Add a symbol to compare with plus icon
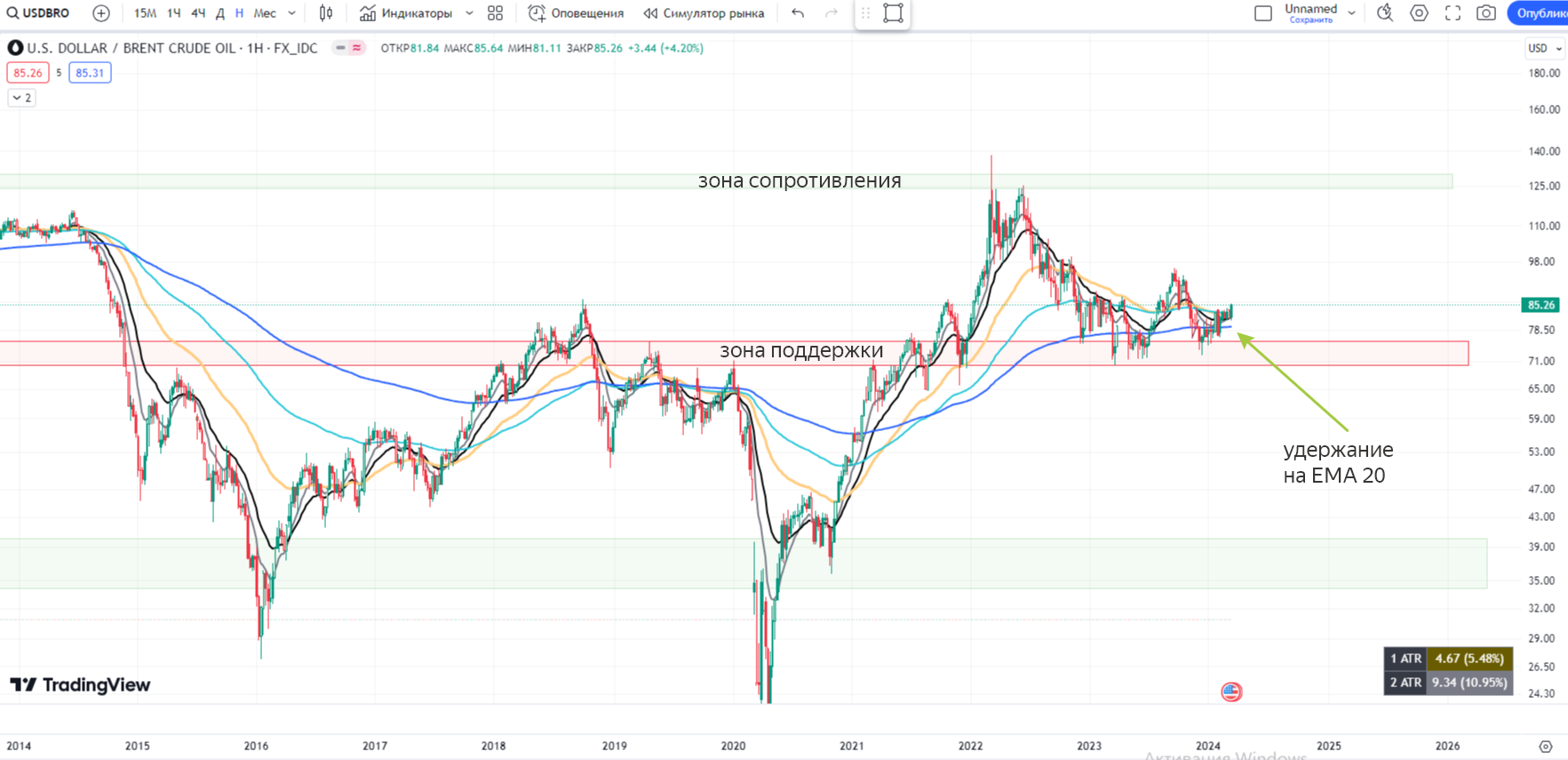The image size is (1568, 760). click(x=101, y=13)
